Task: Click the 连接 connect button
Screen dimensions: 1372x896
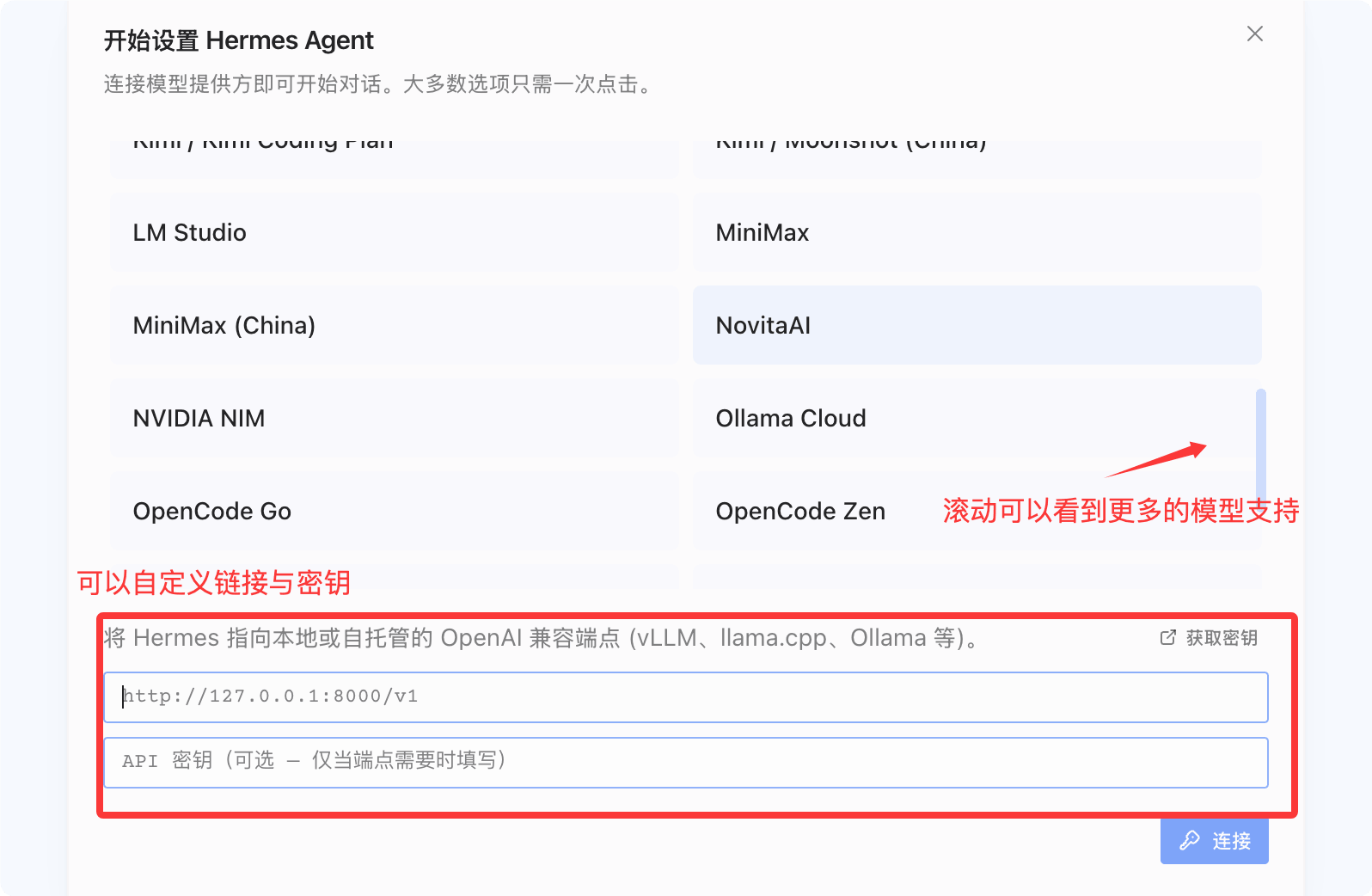Action: pos(1214,840)
